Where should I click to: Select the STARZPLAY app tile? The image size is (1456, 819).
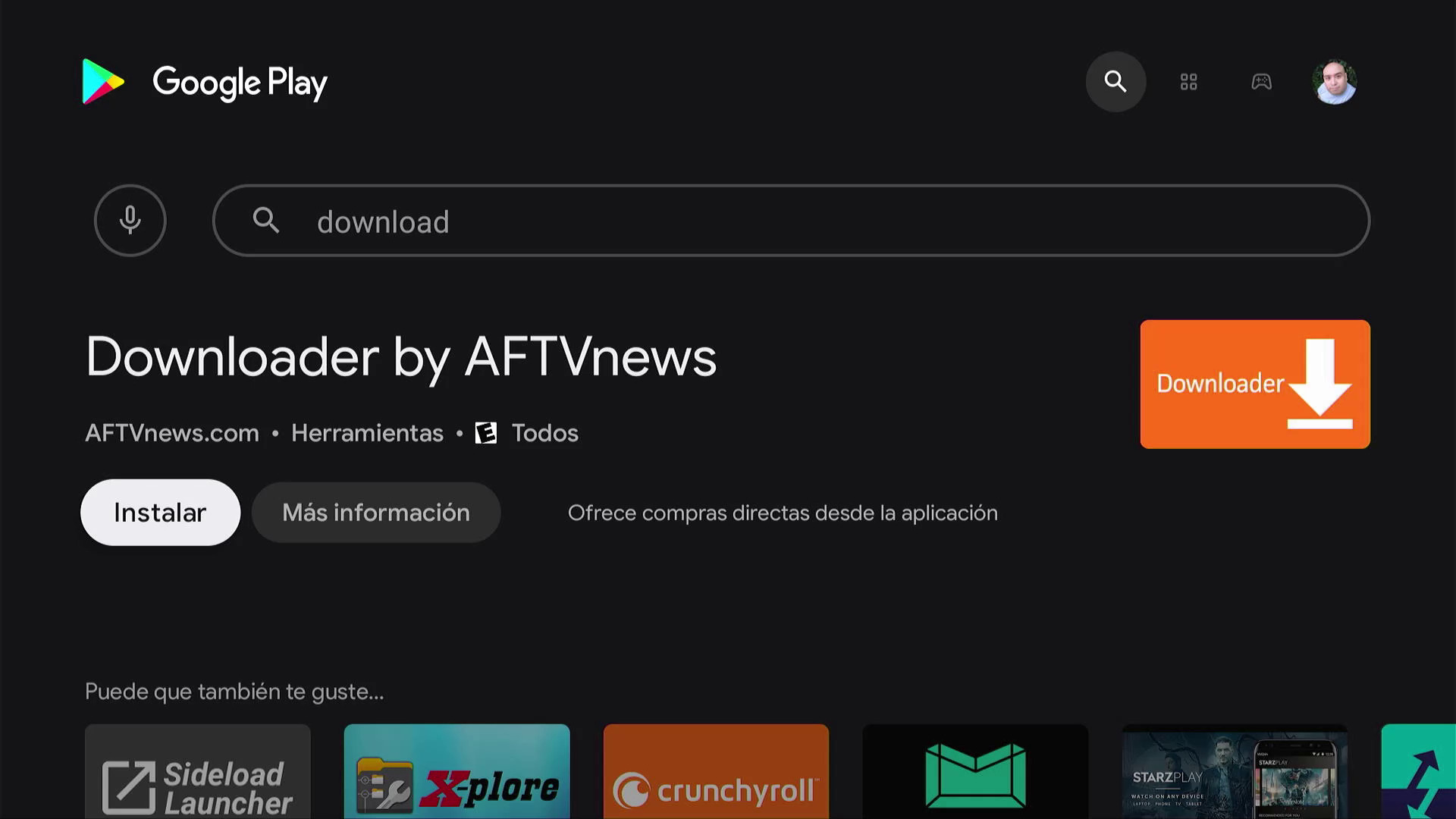click(x=1235, y=771)
